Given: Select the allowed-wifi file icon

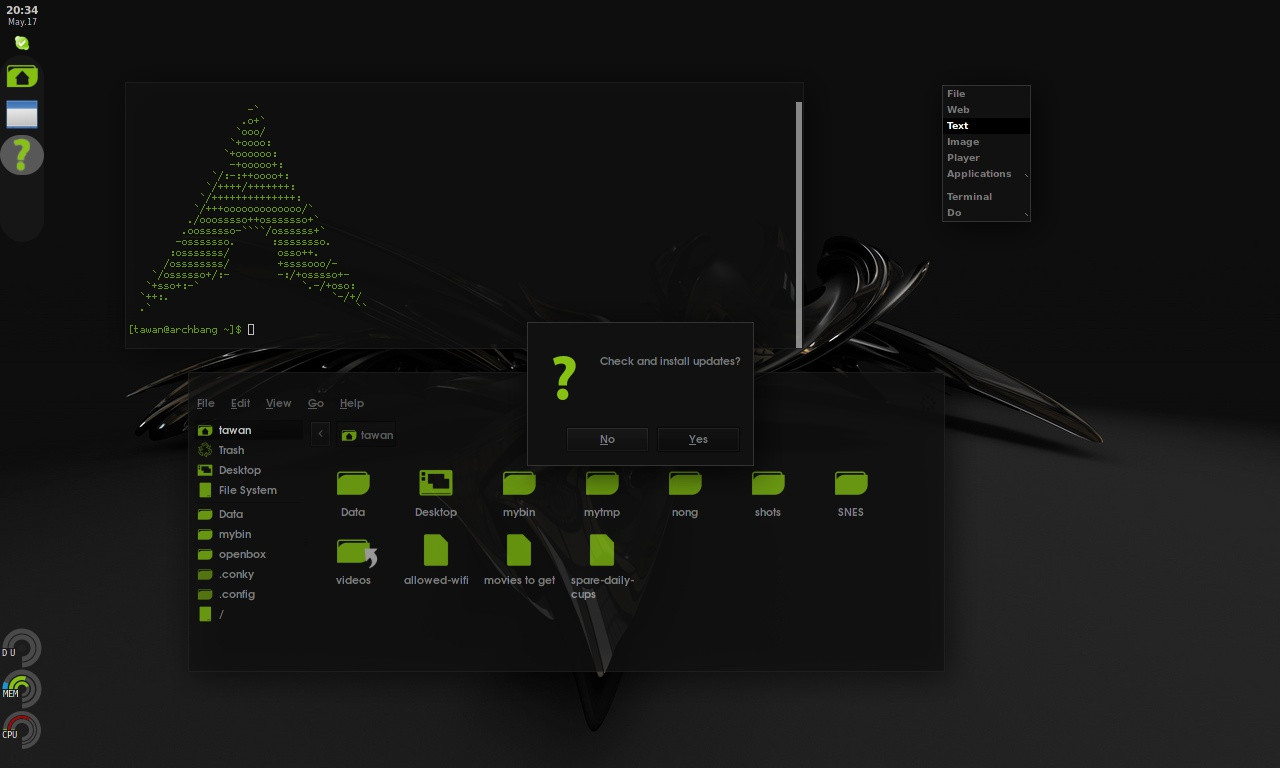Looking at the screenshot, I should pyautogui.click(x=436, y=550).
